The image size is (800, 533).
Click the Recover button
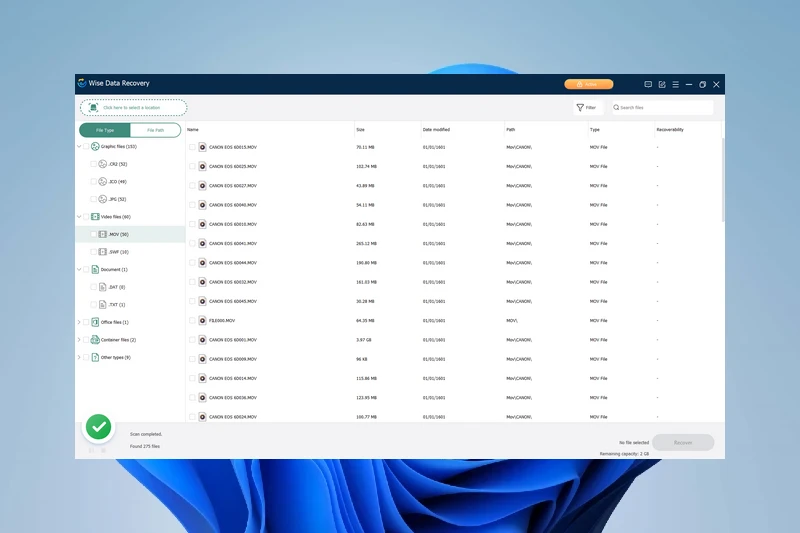(x=683, y=442)
